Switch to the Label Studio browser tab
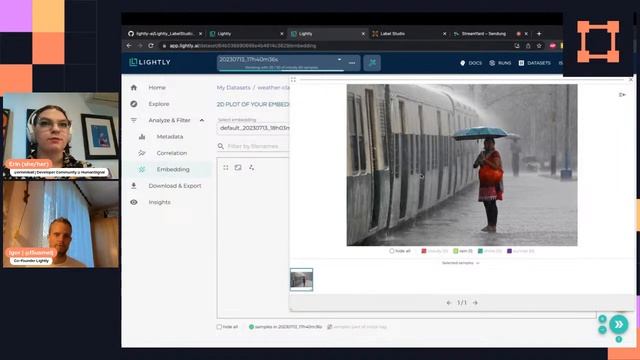640x360 pixels. (409, 34)
